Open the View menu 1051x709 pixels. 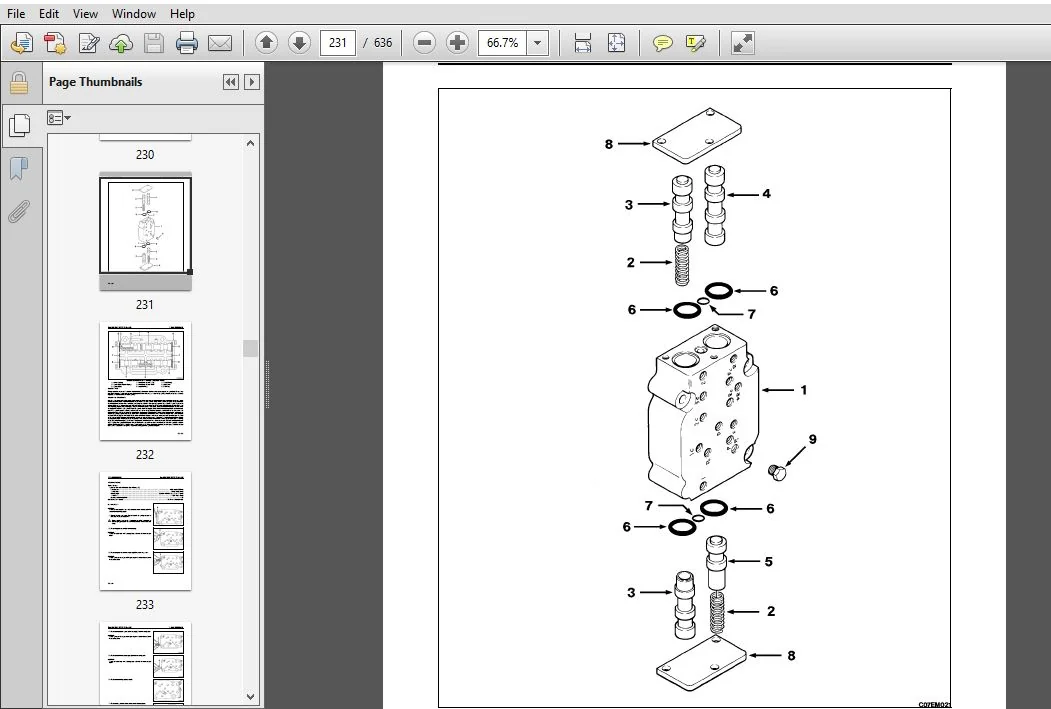point(85,13)
